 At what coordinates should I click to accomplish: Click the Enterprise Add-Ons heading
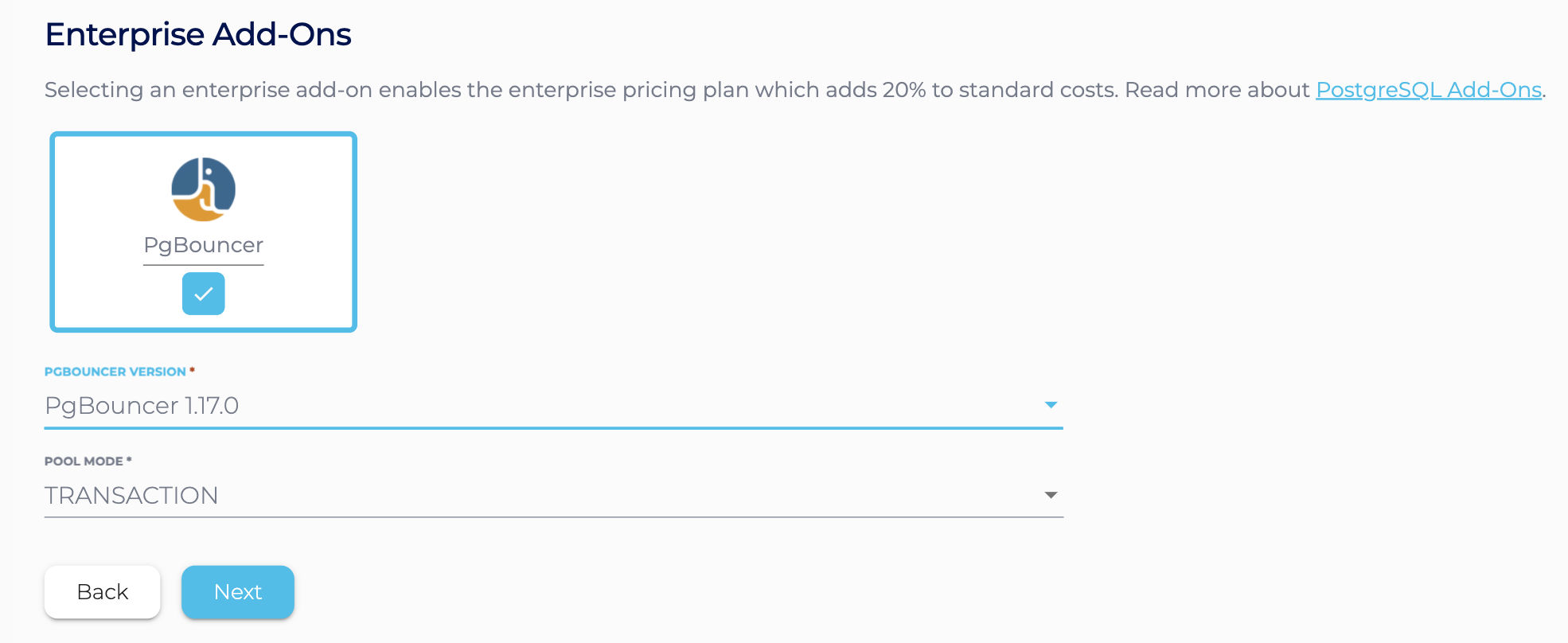coord(198,35)
